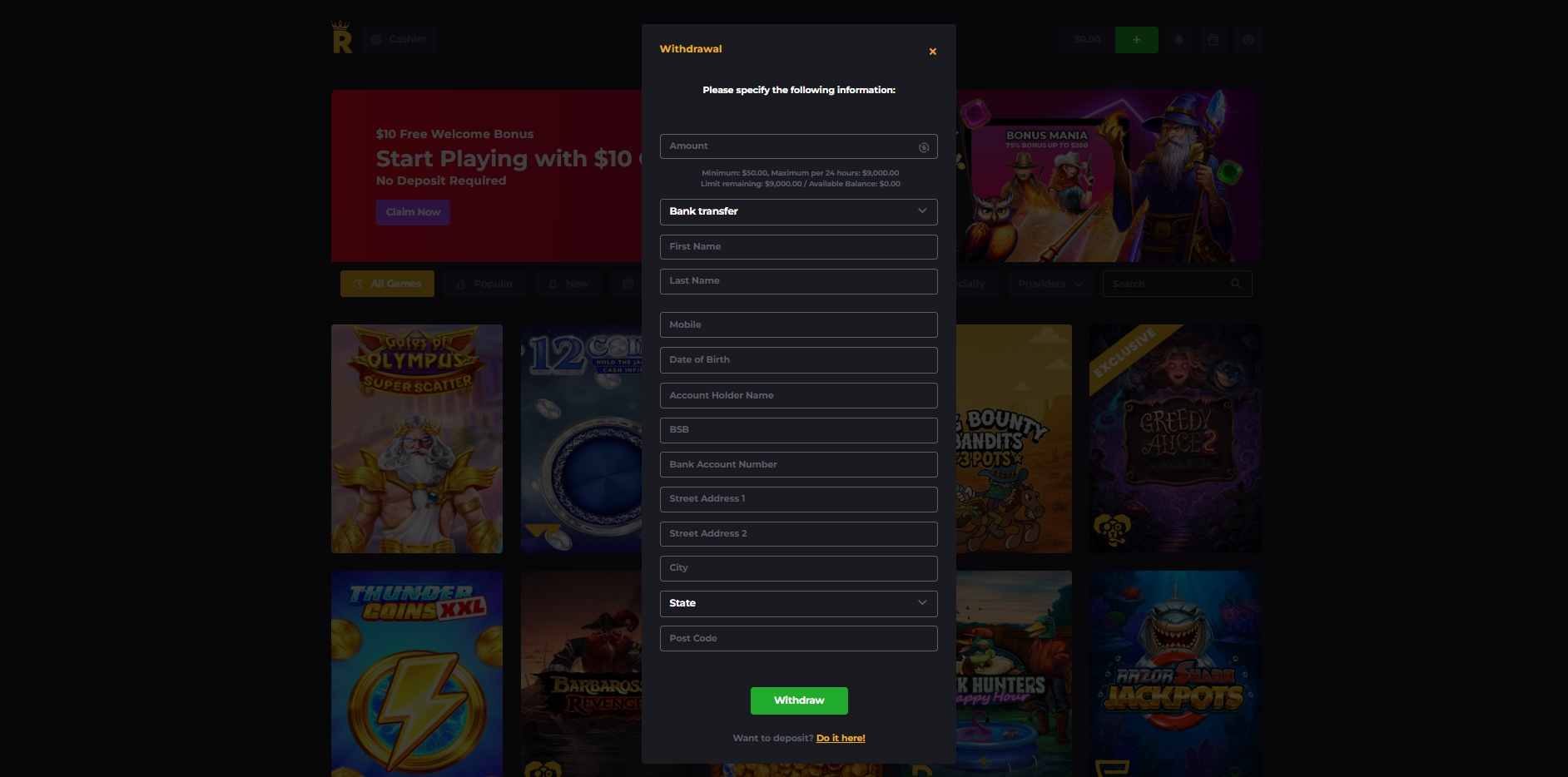Open the Gates of Olympus game thumbnail
This screenshot has width=1568, height=777.
pyautogui.click(x=417, y=438)
